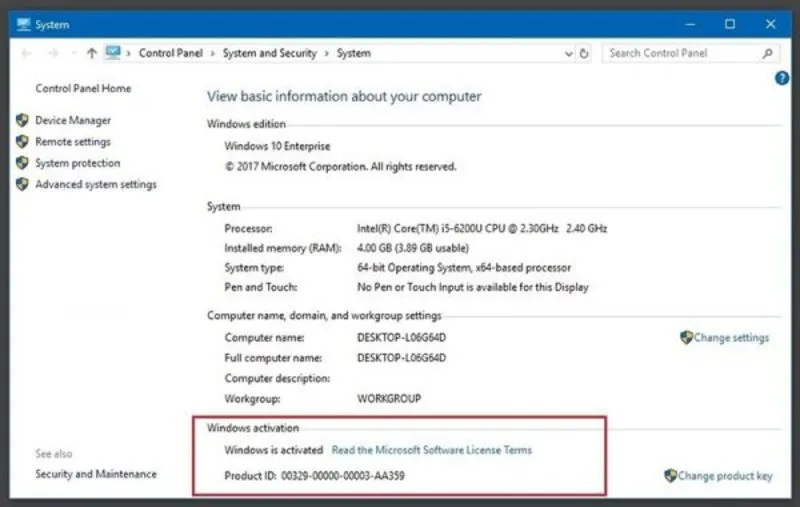Screen dimensions: 800x507
Task: Click Change settings for computer name
Action: 731,338
